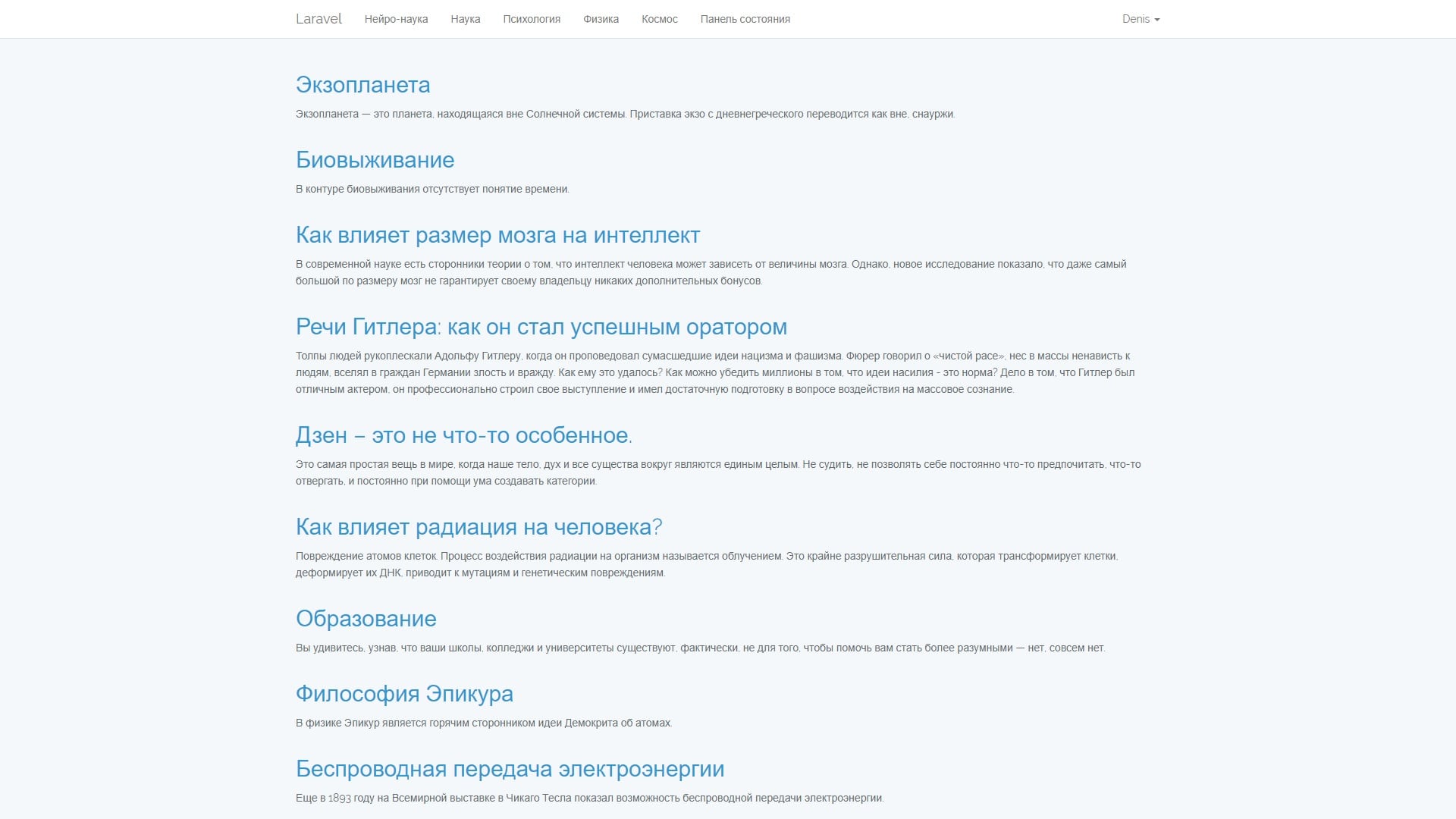Image resolution: width=1456 pixels, height=819 pixels.
Task: Expand the Denis user dropdown
Action: pos(1141,19)
